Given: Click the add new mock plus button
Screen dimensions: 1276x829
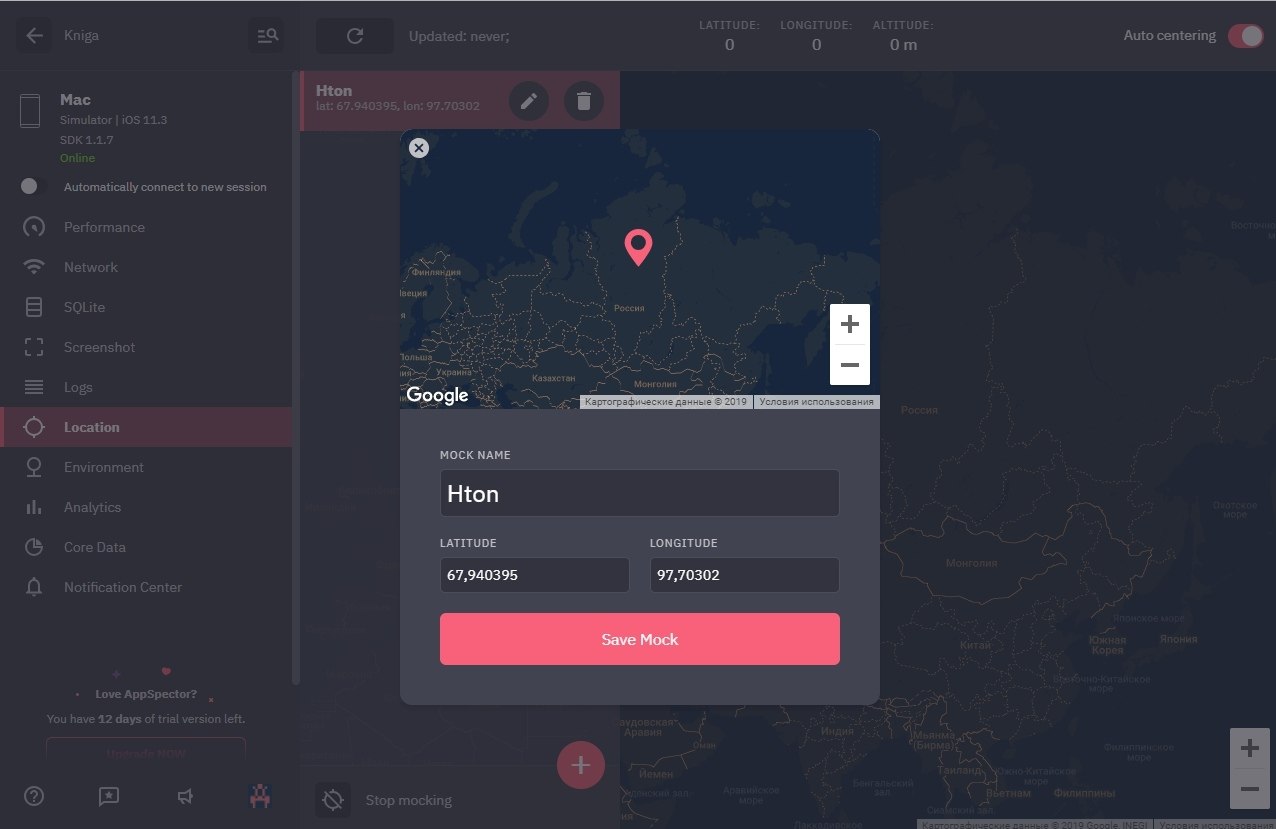Looking at the screenshot, I should click(581, 766).
